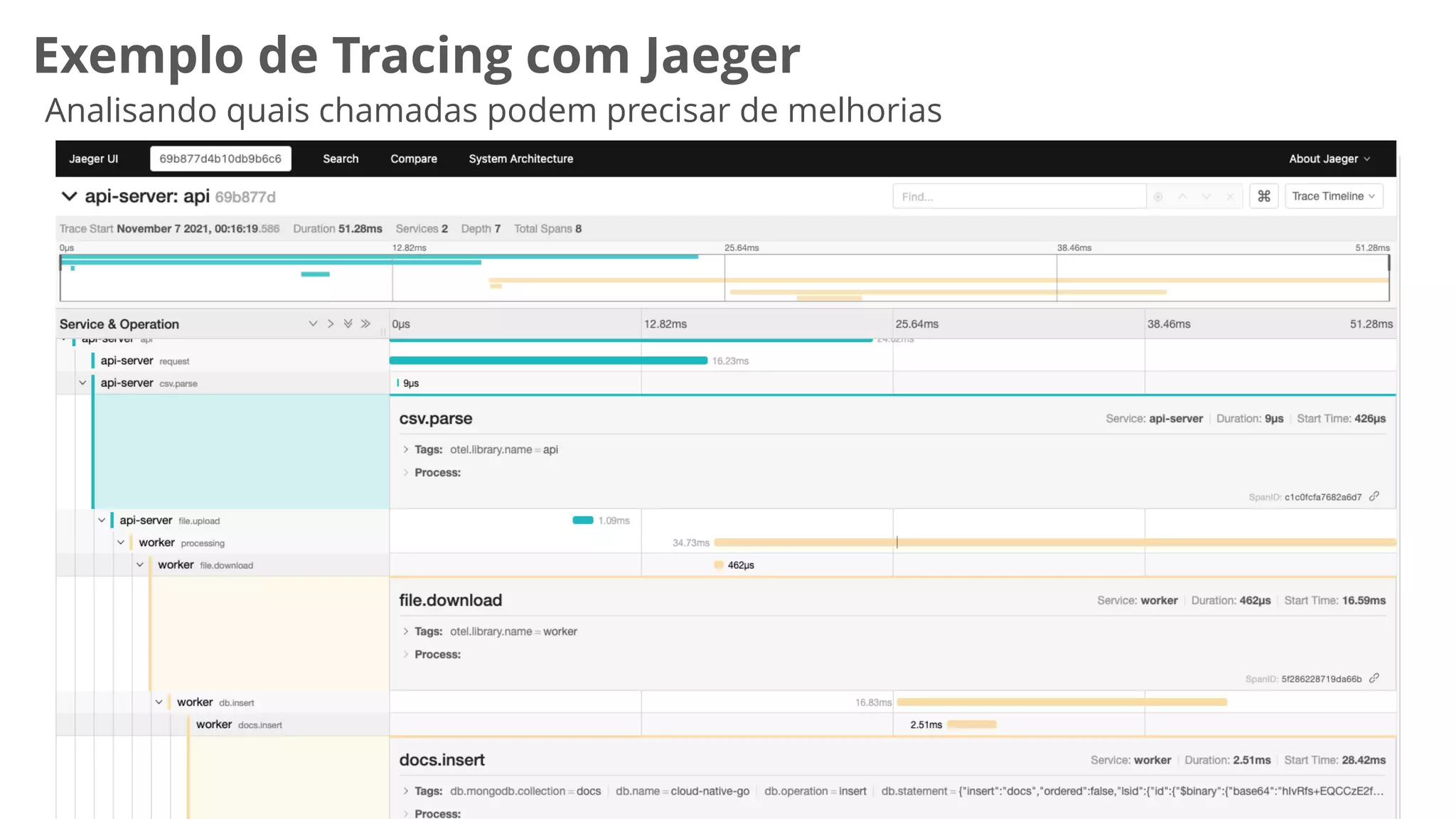Collapse the worker processing row
Screen dimensions: 1456x819
(x=121, y=542)
